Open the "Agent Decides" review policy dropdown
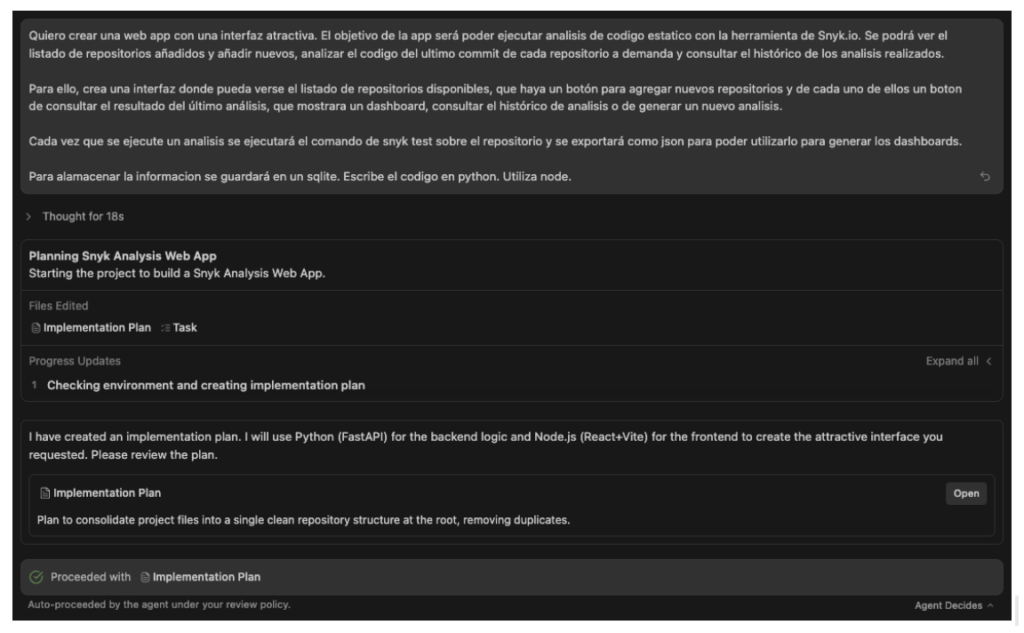The image size is (1024, 633). click(x=953, y=605)
